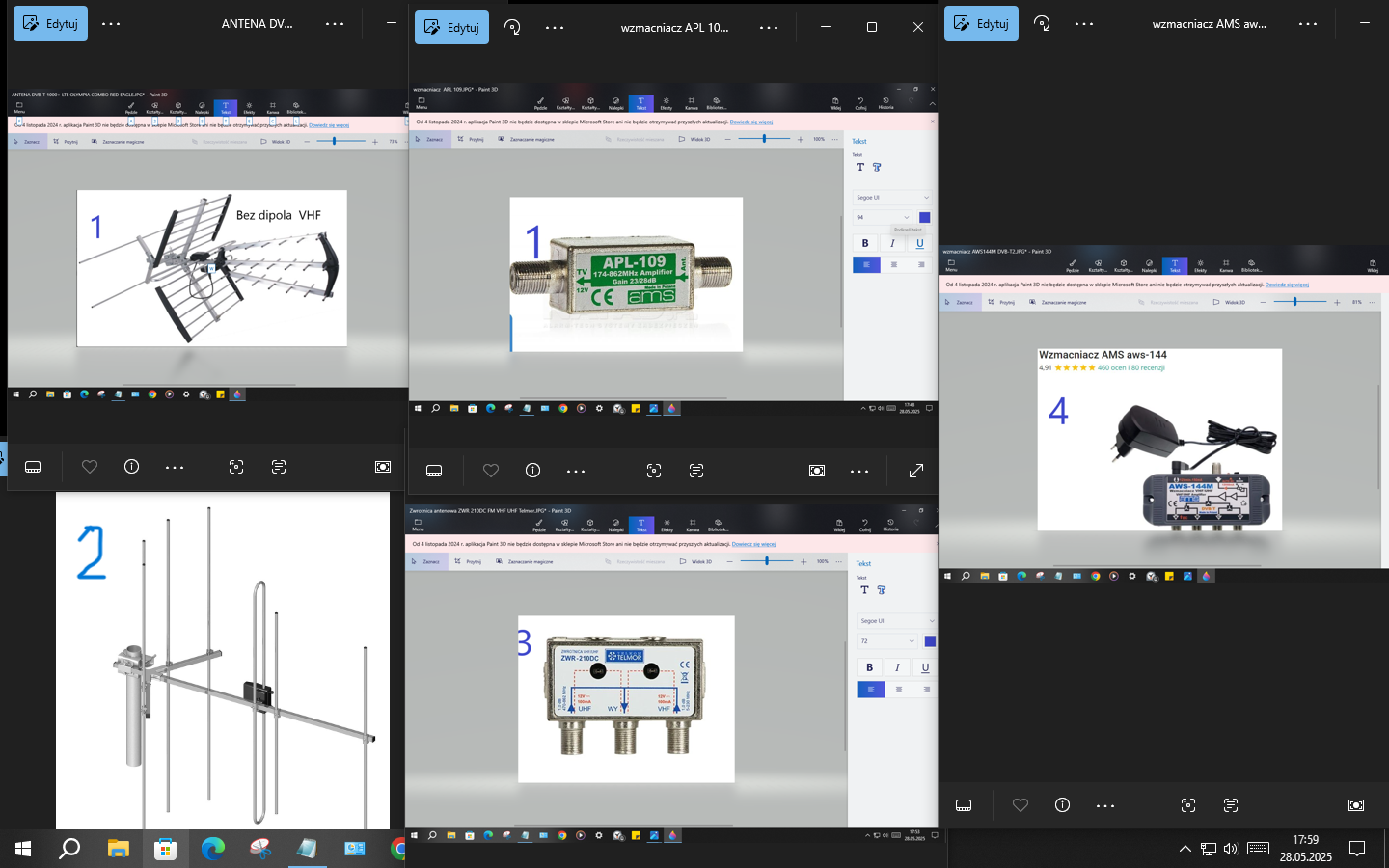Open the three-dot menu beside Edytuj in ANTENA DV
The width and height of the screenshot is (1389, 868).
pyautogui.click(x=111, y=23)
